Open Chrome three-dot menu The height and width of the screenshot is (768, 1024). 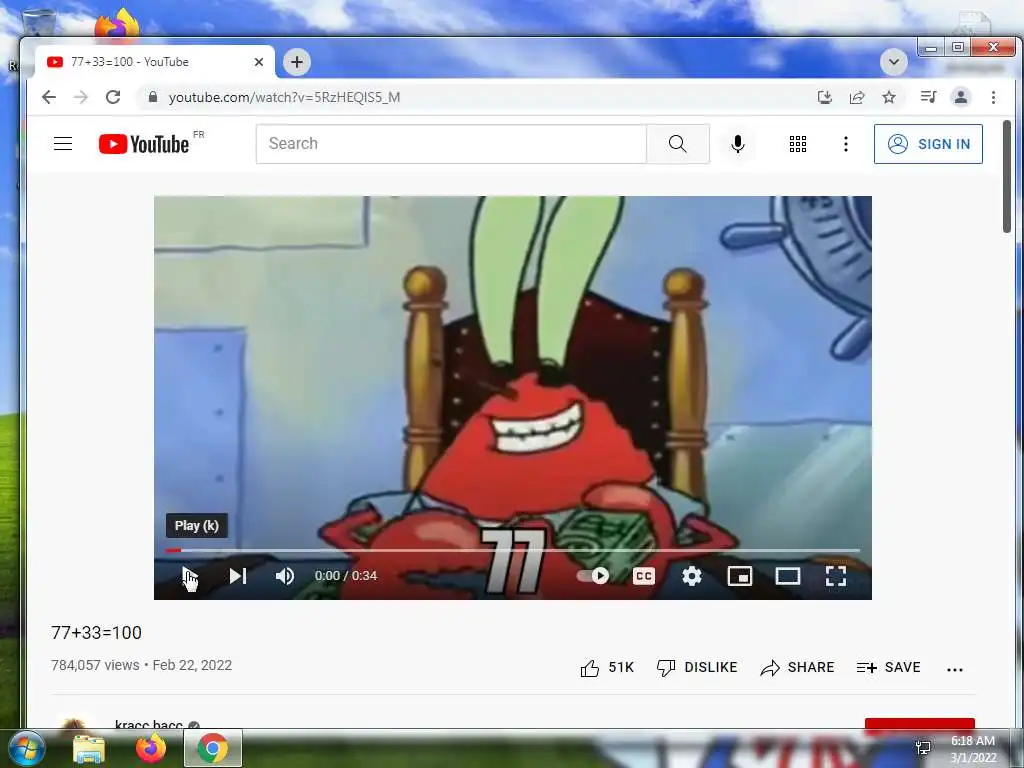pyautogui.click(x=993, y=97)
